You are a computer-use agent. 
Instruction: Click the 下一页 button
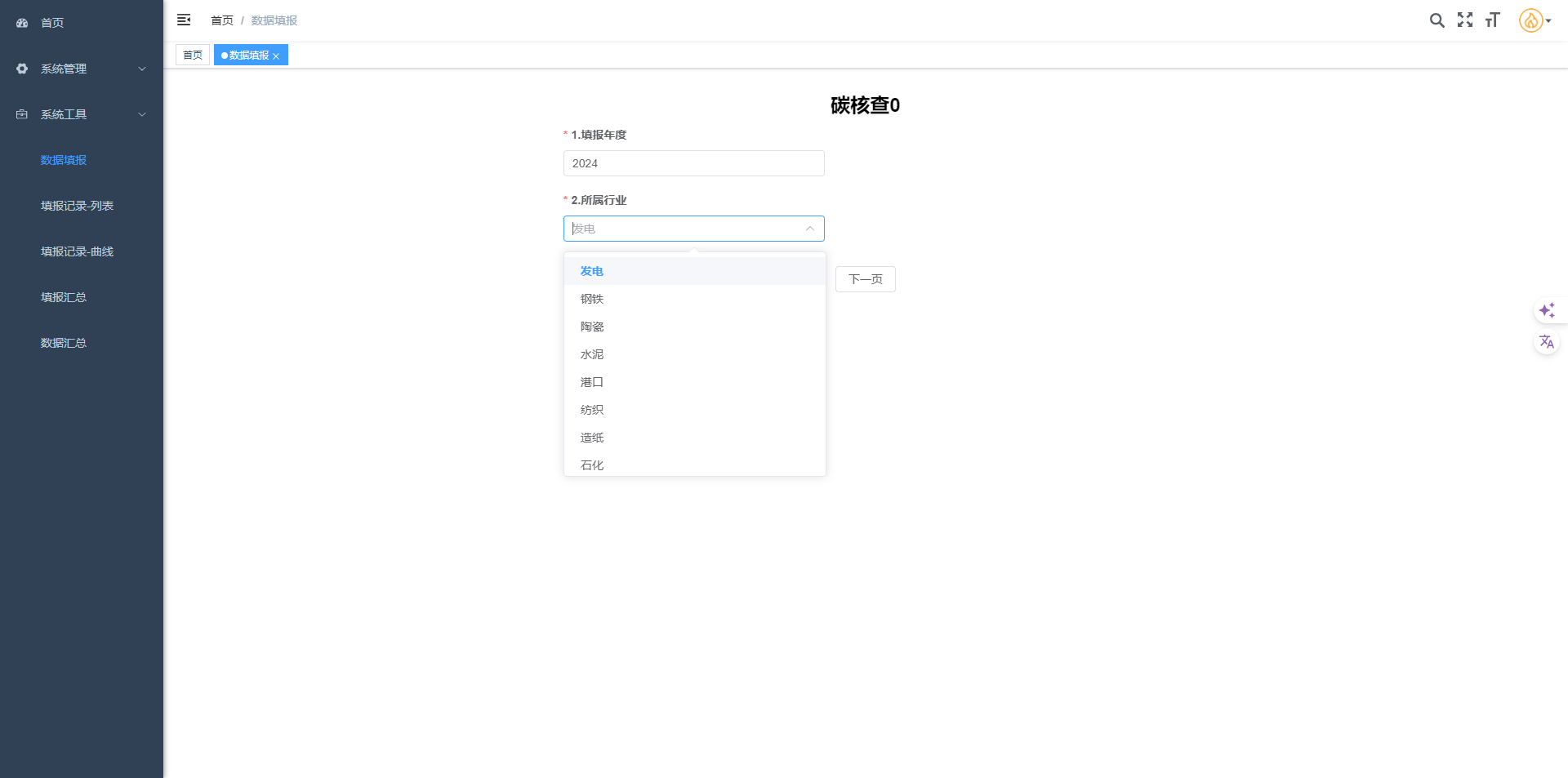[x=866, y=279]
